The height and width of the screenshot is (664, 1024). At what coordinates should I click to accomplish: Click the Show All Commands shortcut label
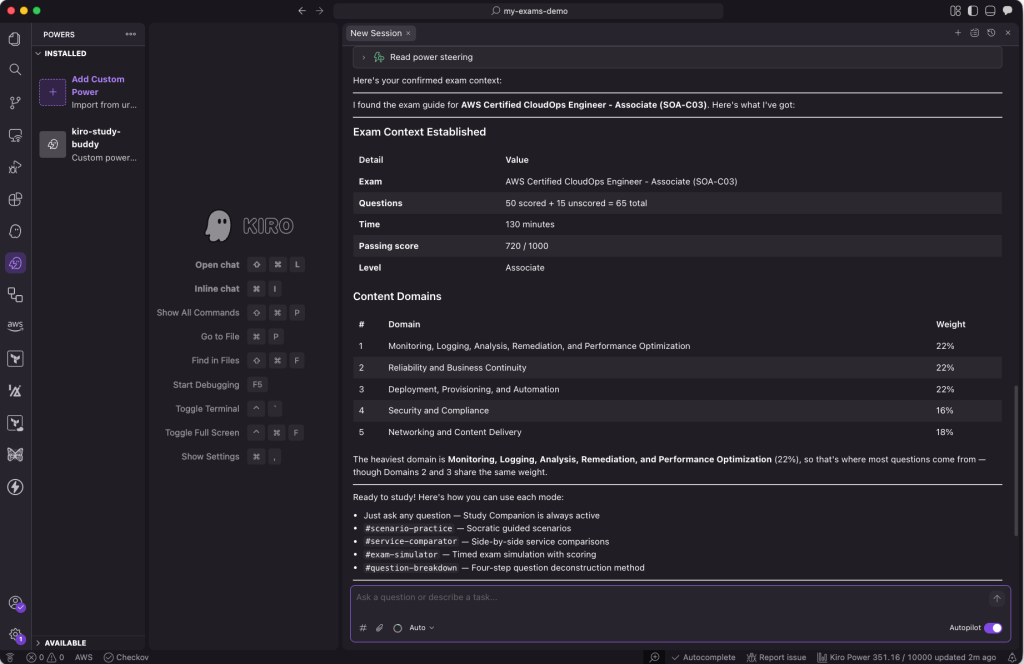coord(198,313)
